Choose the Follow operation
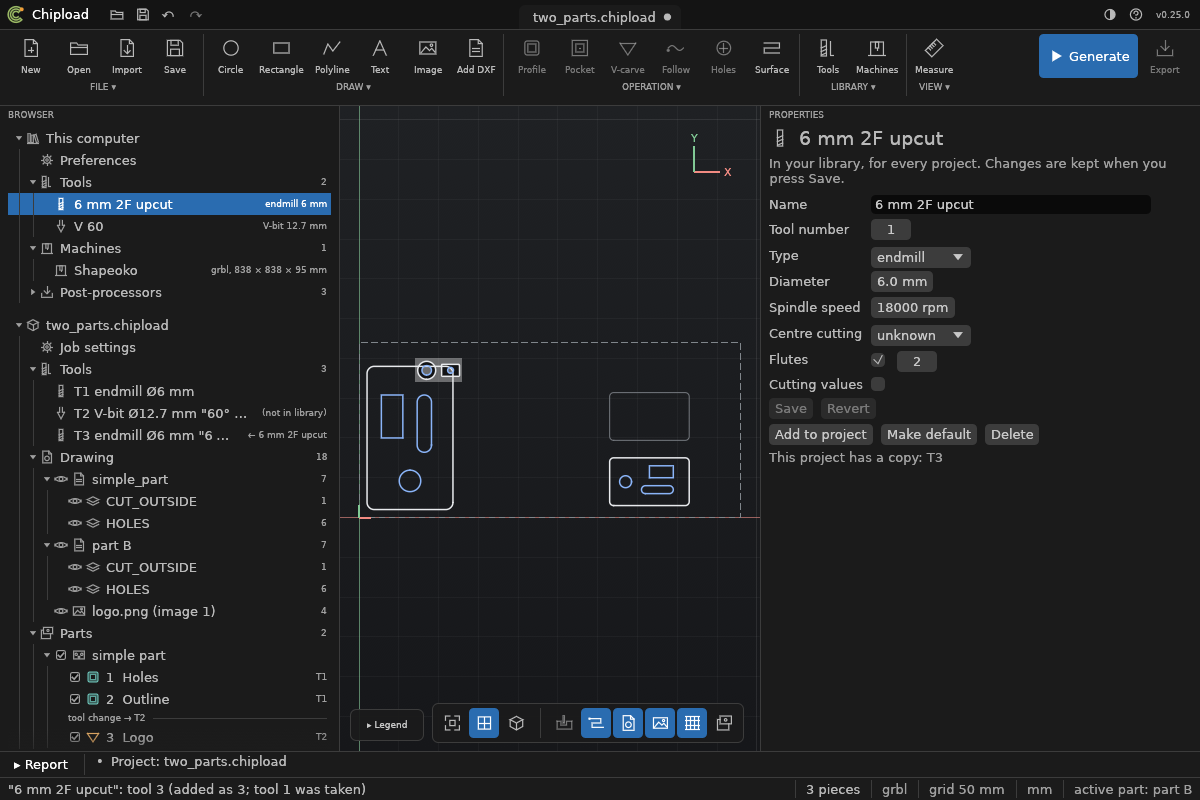1200x800 pixels. pos(676,56)
